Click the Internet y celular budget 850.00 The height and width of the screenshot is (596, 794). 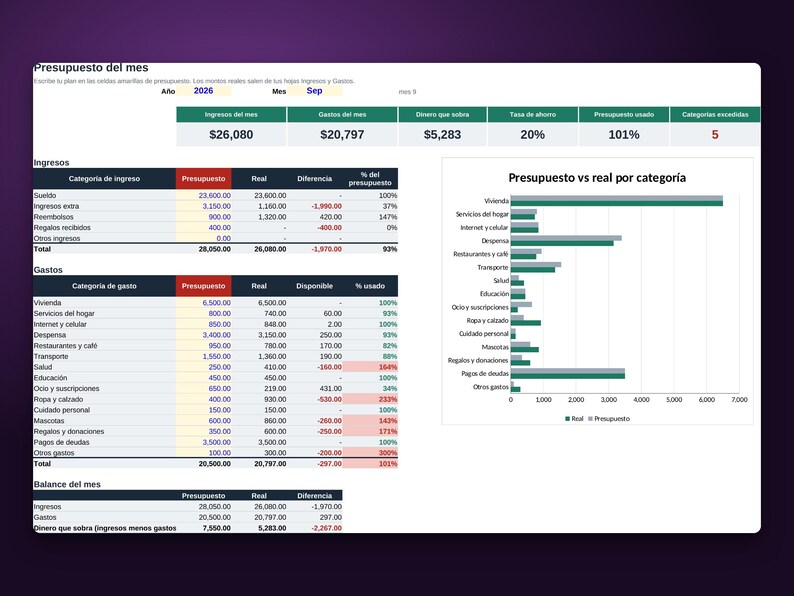pyautogui.click(x=204, y=324)
